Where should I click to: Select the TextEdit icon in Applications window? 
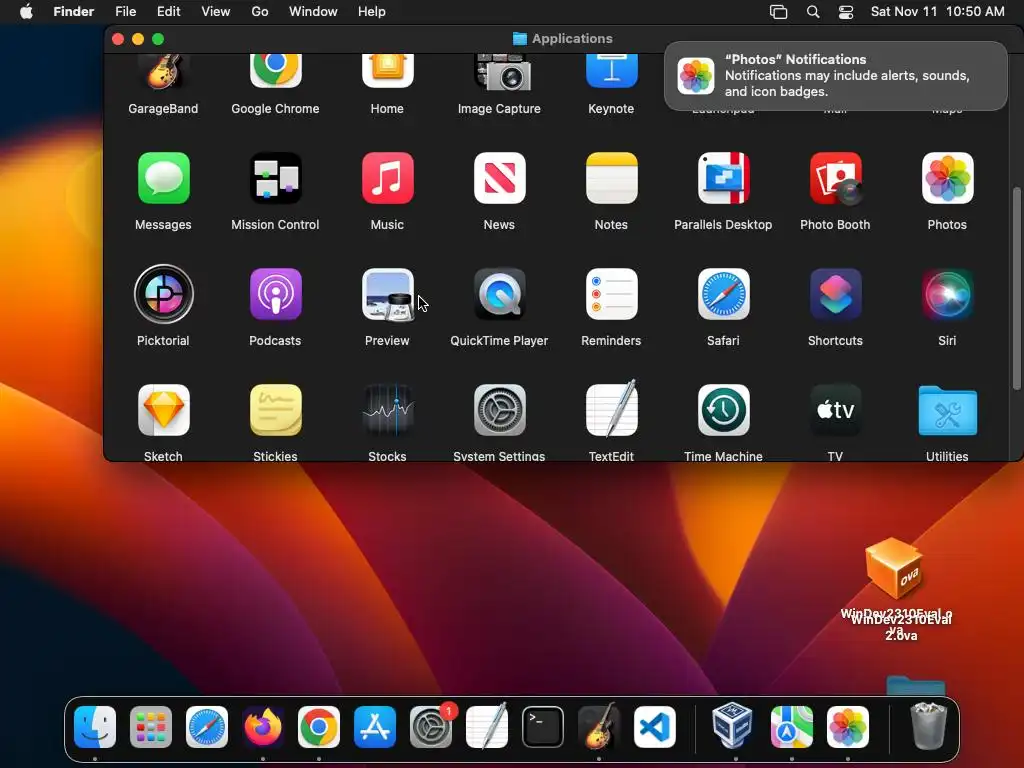(x=611, y=409)
